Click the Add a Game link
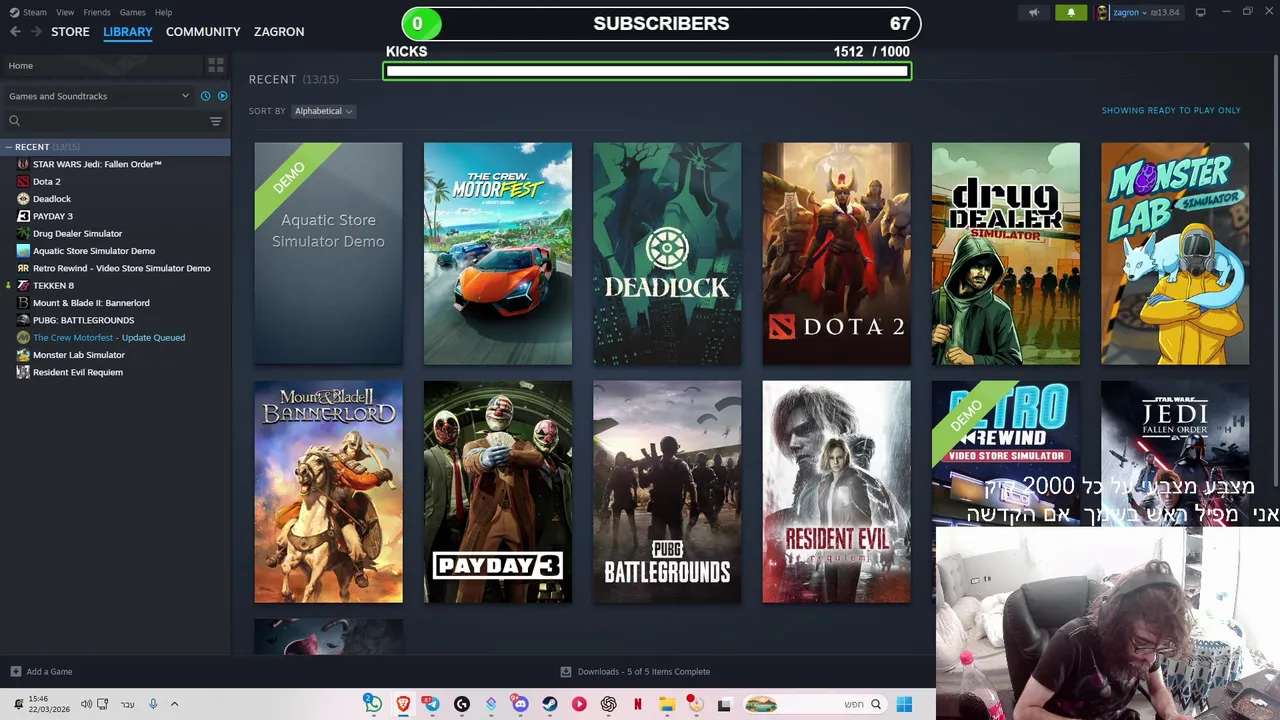 pos(49,671)
